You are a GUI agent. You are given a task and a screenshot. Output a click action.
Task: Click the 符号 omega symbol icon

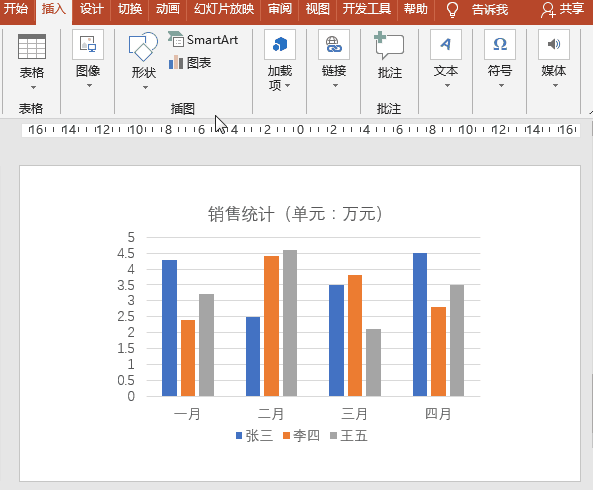[x=500, y=45]
